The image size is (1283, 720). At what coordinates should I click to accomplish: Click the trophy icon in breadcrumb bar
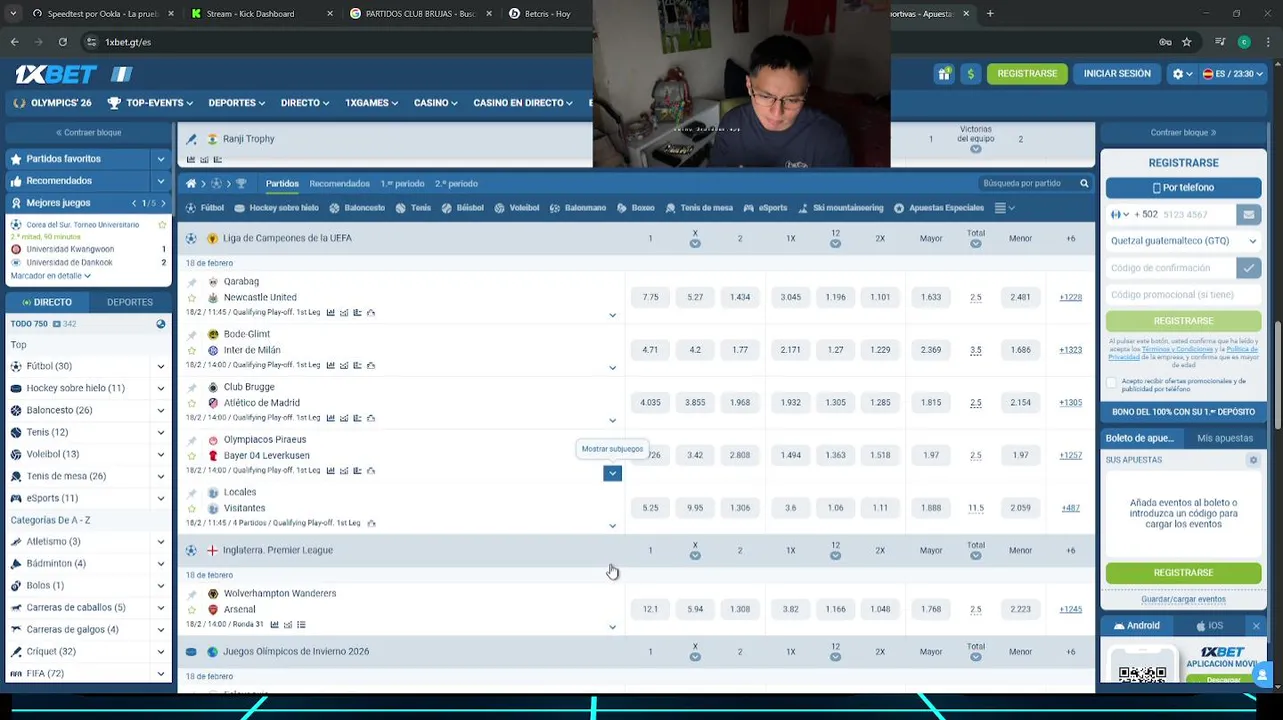(241, 184)
